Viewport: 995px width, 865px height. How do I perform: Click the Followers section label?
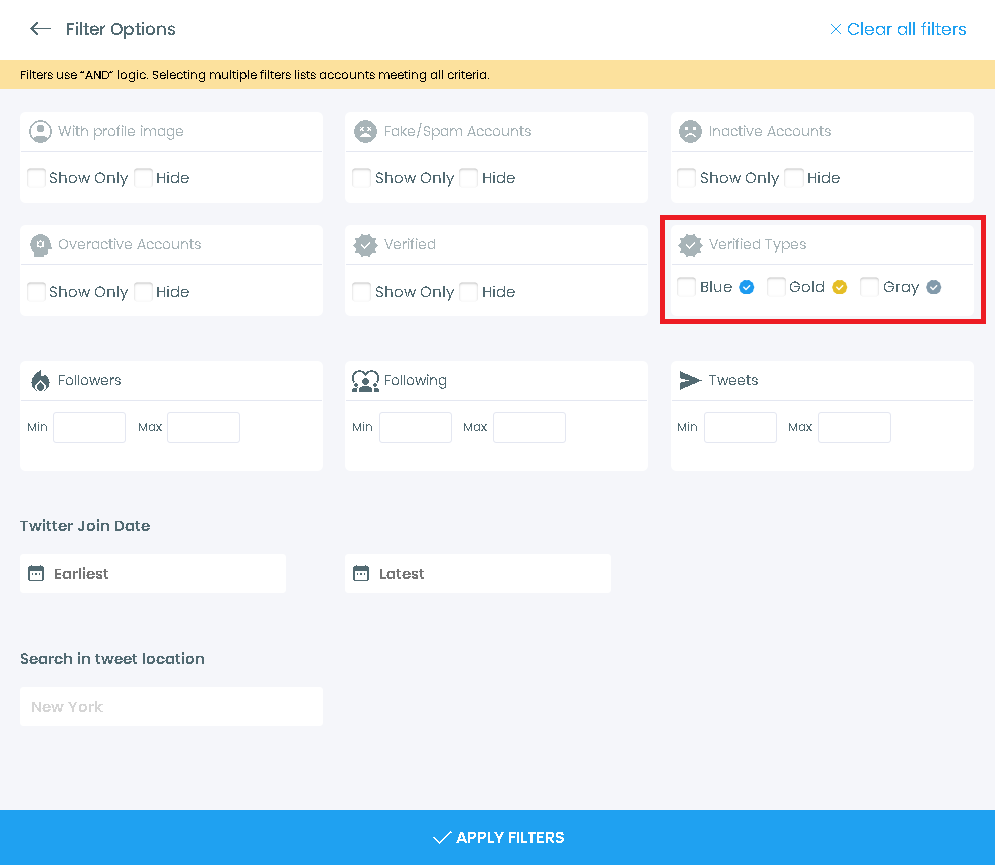click(x=89, y=380)
